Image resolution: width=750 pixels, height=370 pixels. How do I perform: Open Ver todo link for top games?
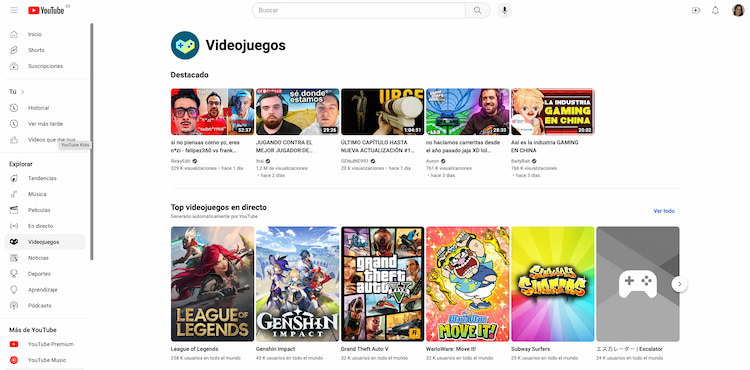click(x=664, y=211)
